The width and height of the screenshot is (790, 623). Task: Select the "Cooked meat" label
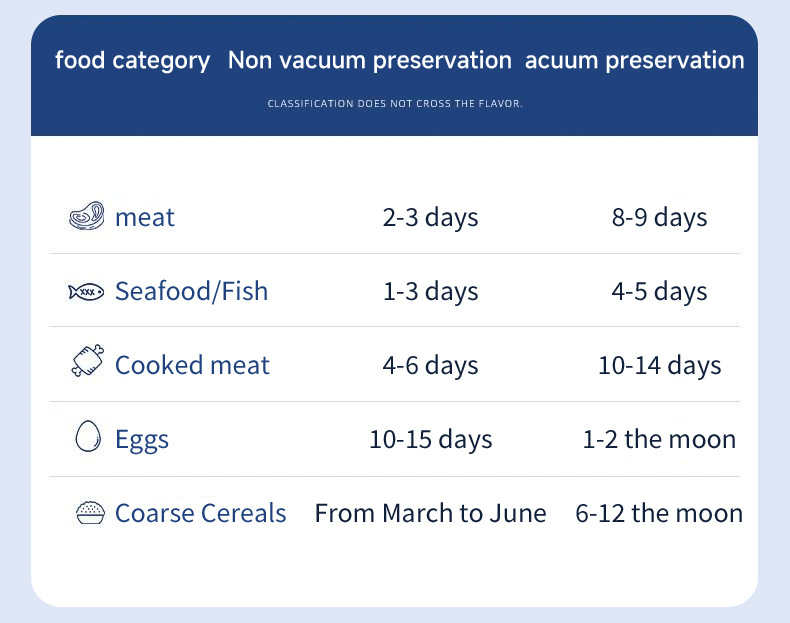(192, 365)
